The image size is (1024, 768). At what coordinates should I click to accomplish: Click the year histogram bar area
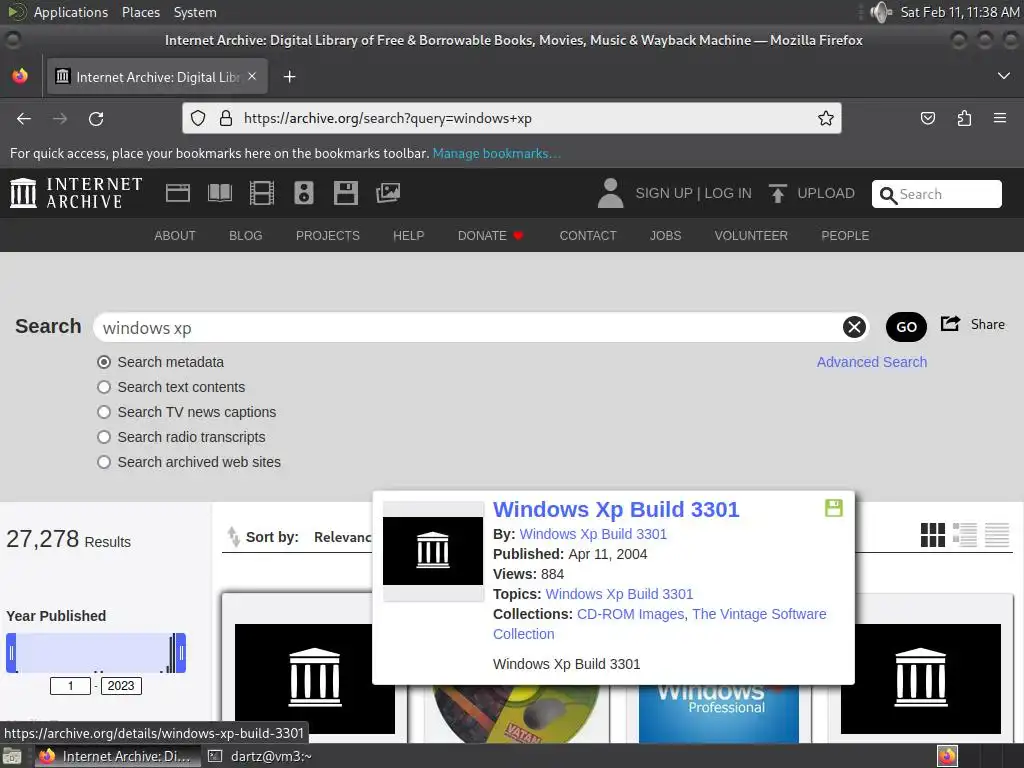tap(96, 652)
